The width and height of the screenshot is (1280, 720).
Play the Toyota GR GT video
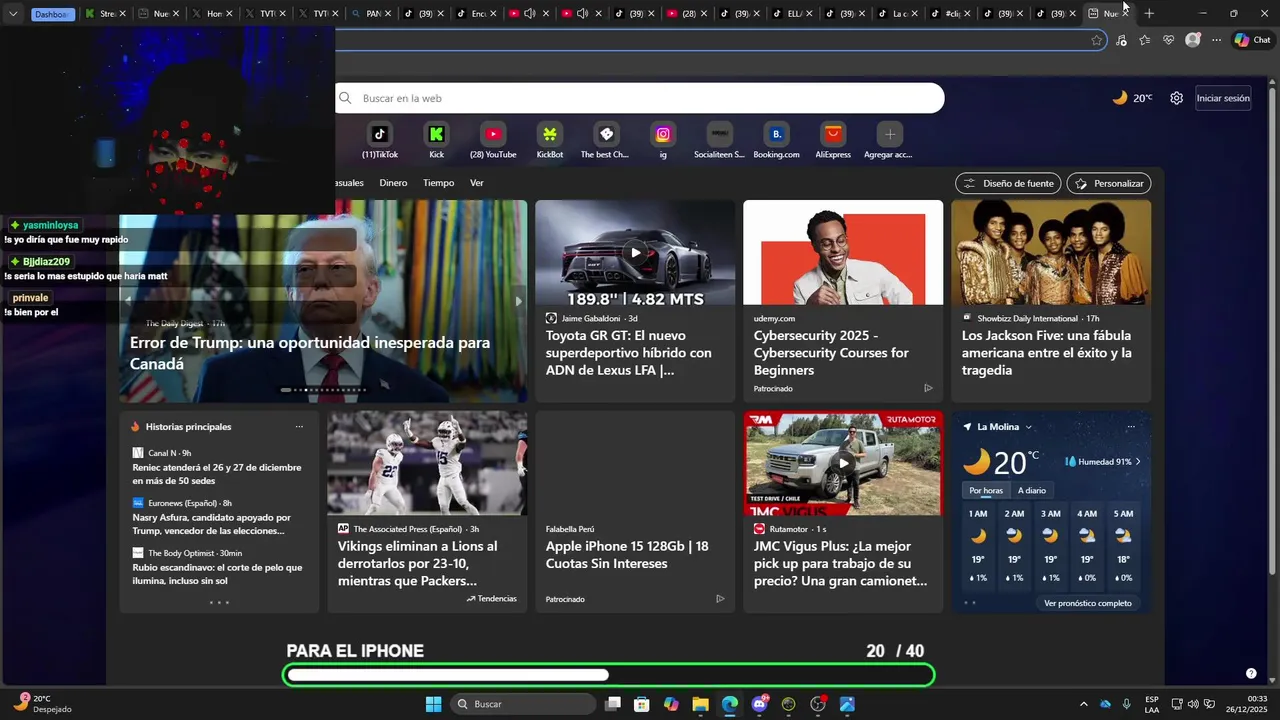tap(635, 252)
